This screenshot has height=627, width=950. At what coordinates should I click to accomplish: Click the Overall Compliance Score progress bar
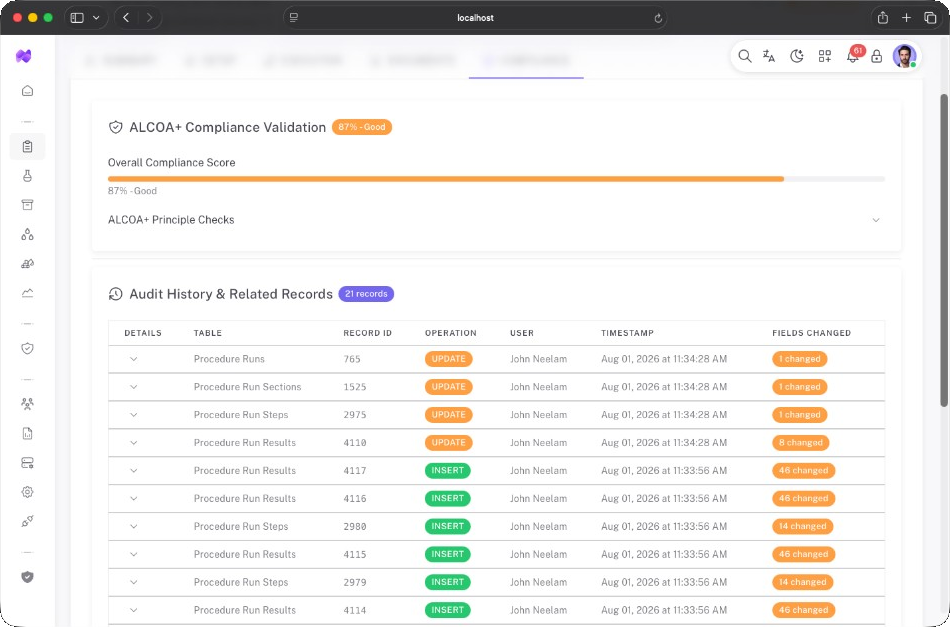click(496, 179)
